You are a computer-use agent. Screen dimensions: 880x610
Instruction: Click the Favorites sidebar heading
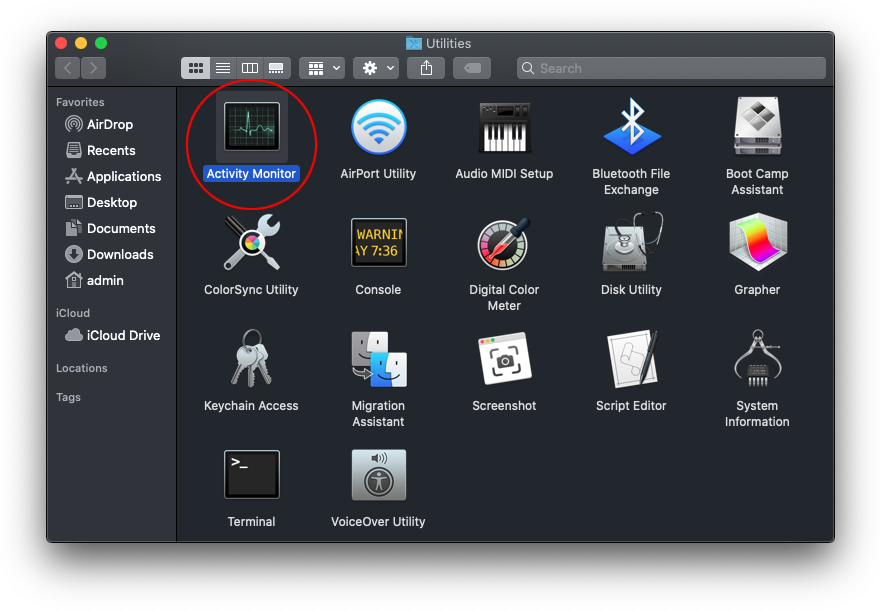coord(80,102)
